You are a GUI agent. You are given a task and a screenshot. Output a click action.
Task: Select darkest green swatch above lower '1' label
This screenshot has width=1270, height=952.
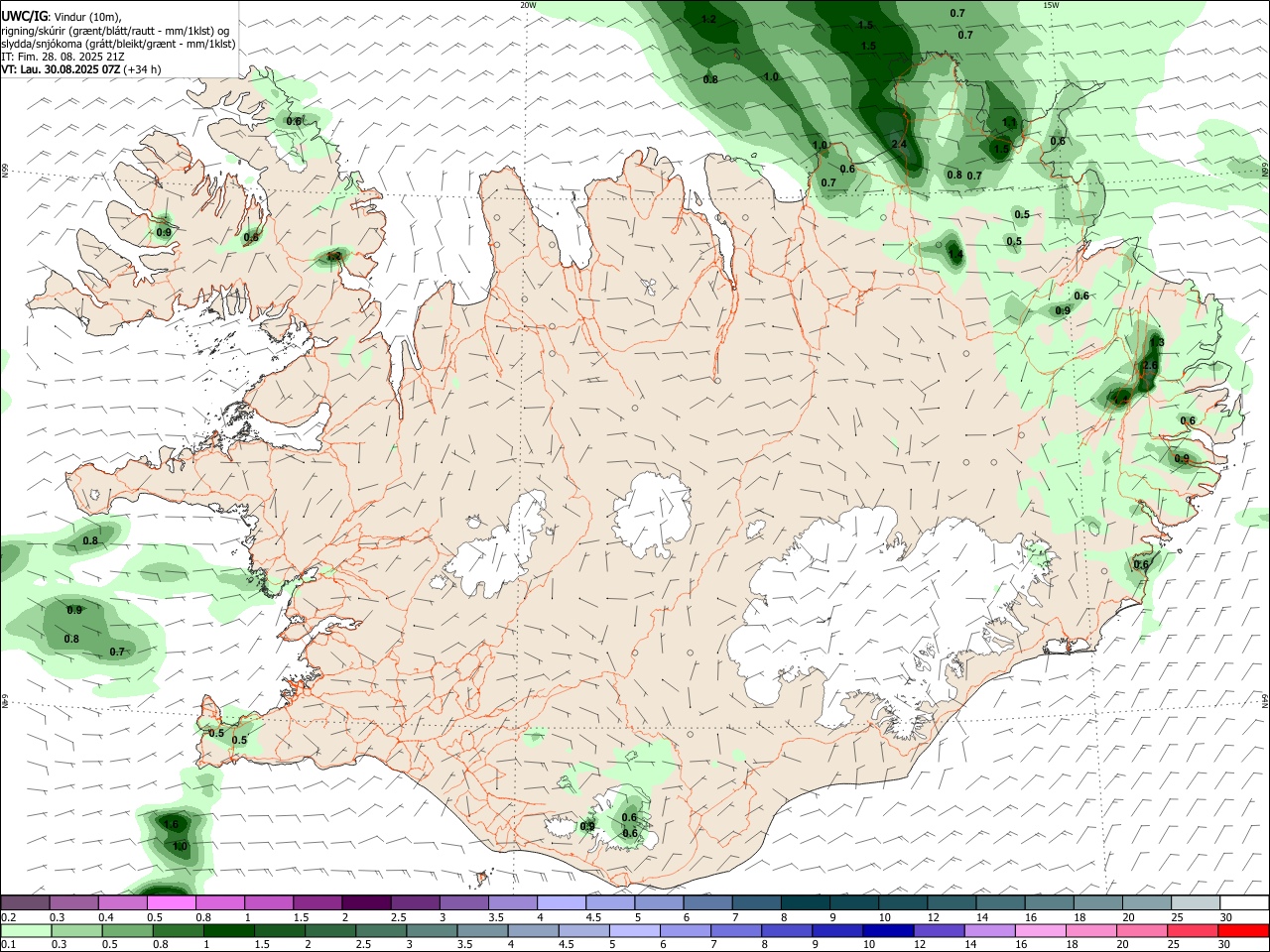[228, 931]
